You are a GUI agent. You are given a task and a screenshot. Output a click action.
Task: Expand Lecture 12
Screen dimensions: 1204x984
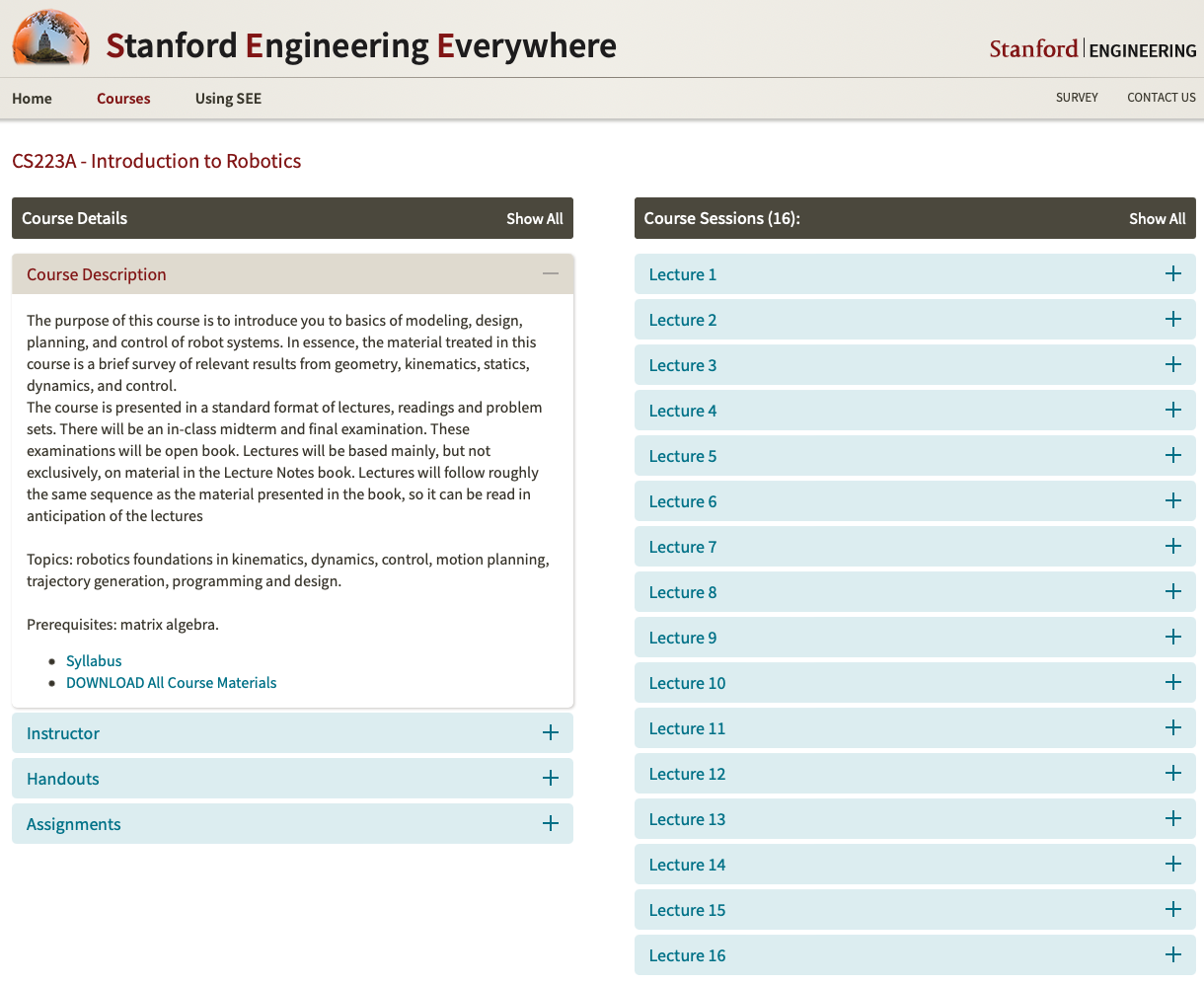point(915,774)
